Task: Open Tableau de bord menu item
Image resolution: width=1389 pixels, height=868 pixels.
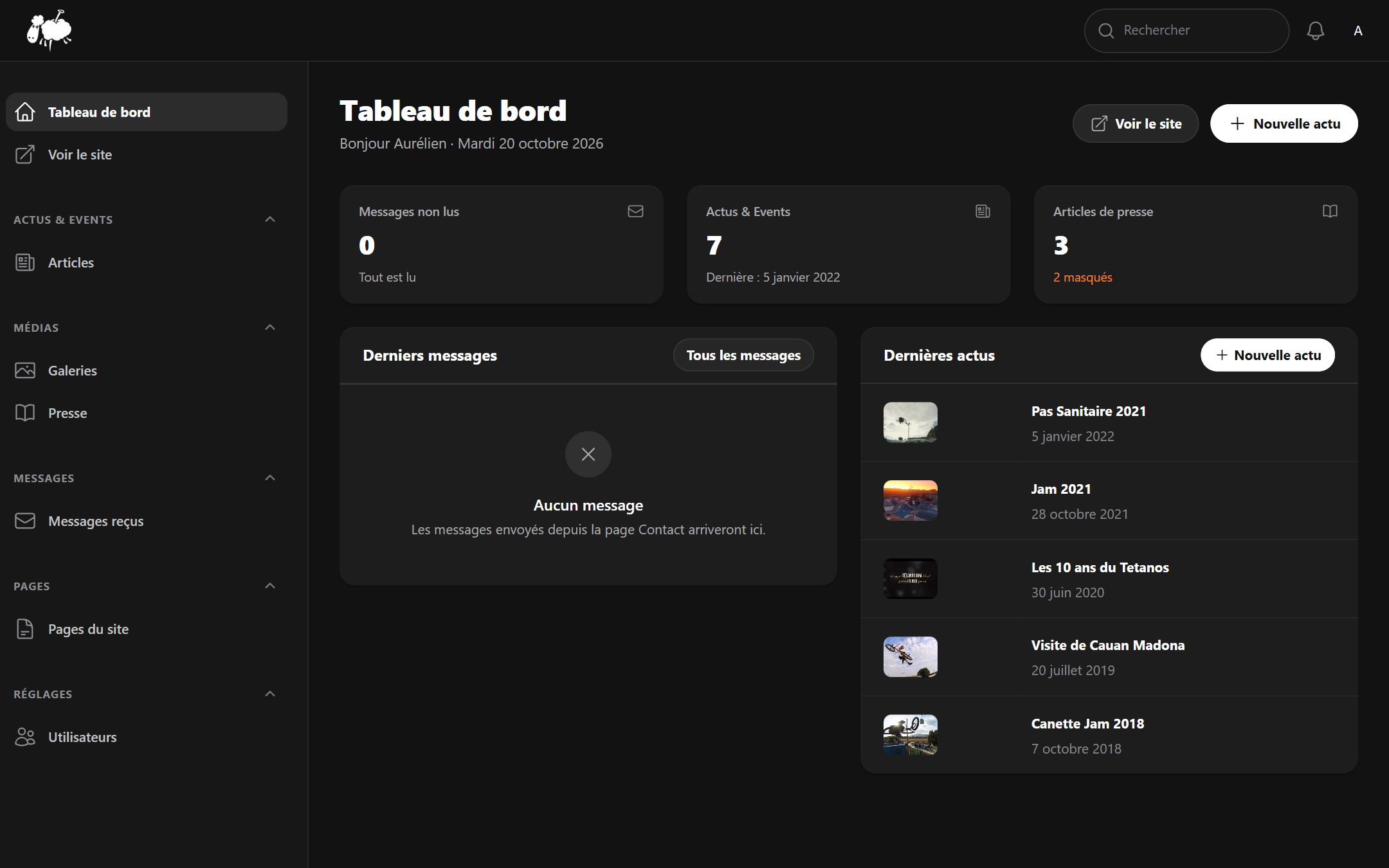Action: point(147,112)
